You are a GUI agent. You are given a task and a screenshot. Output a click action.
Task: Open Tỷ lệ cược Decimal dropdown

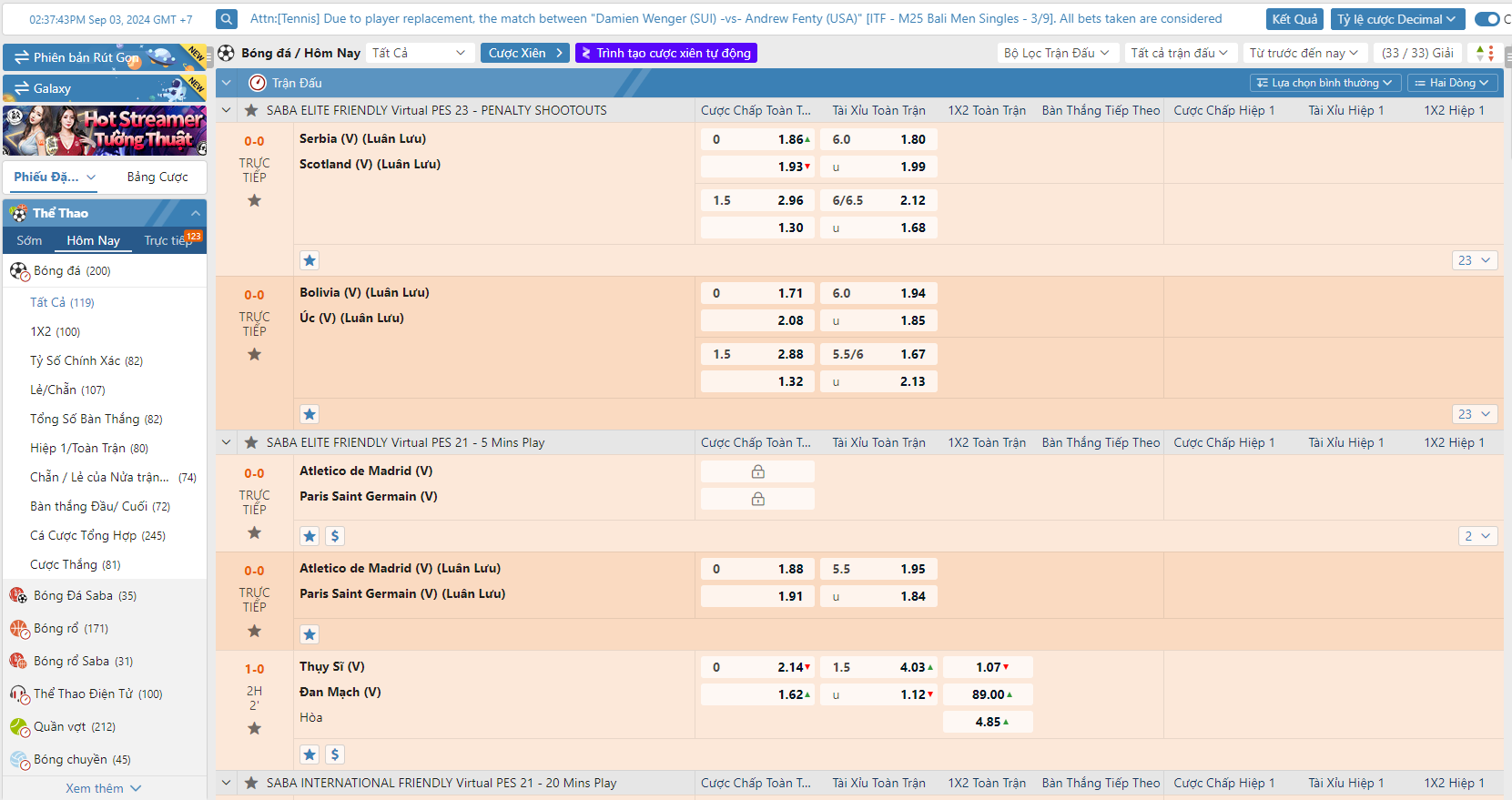(1397, 19)
